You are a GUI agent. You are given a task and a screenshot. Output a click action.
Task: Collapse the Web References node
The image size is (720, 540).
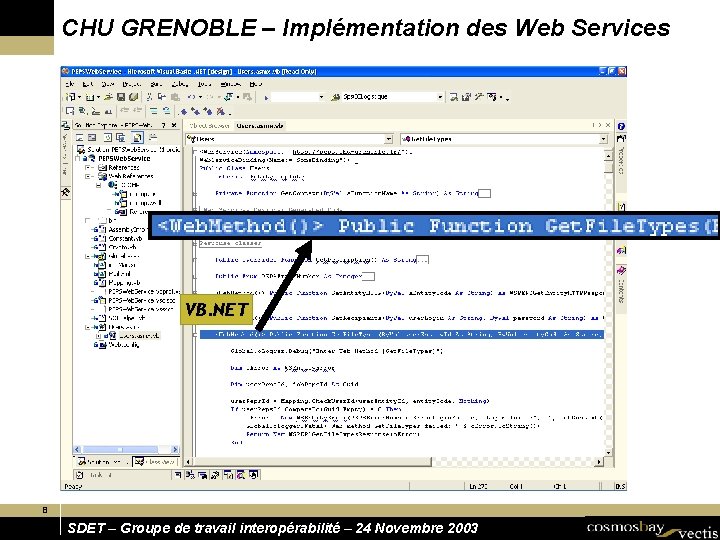(x=88, y=176)
